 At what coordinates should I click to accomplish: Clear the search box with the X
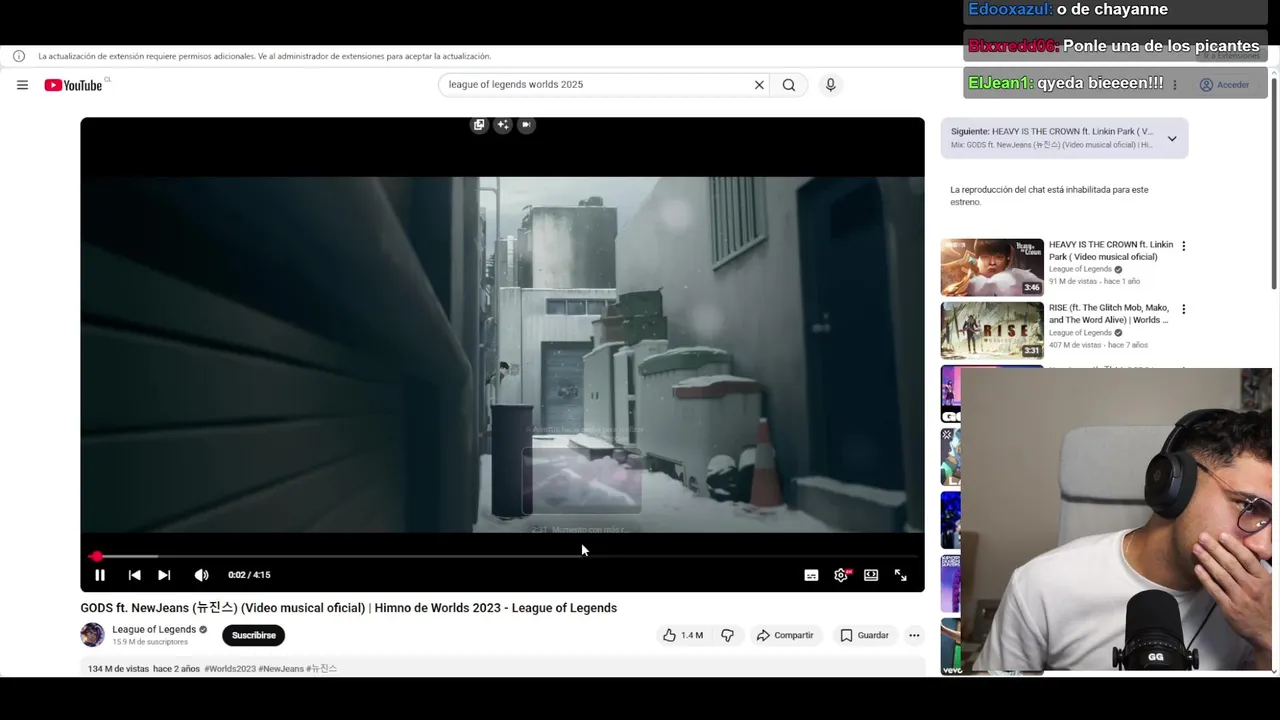pos(759,85)
